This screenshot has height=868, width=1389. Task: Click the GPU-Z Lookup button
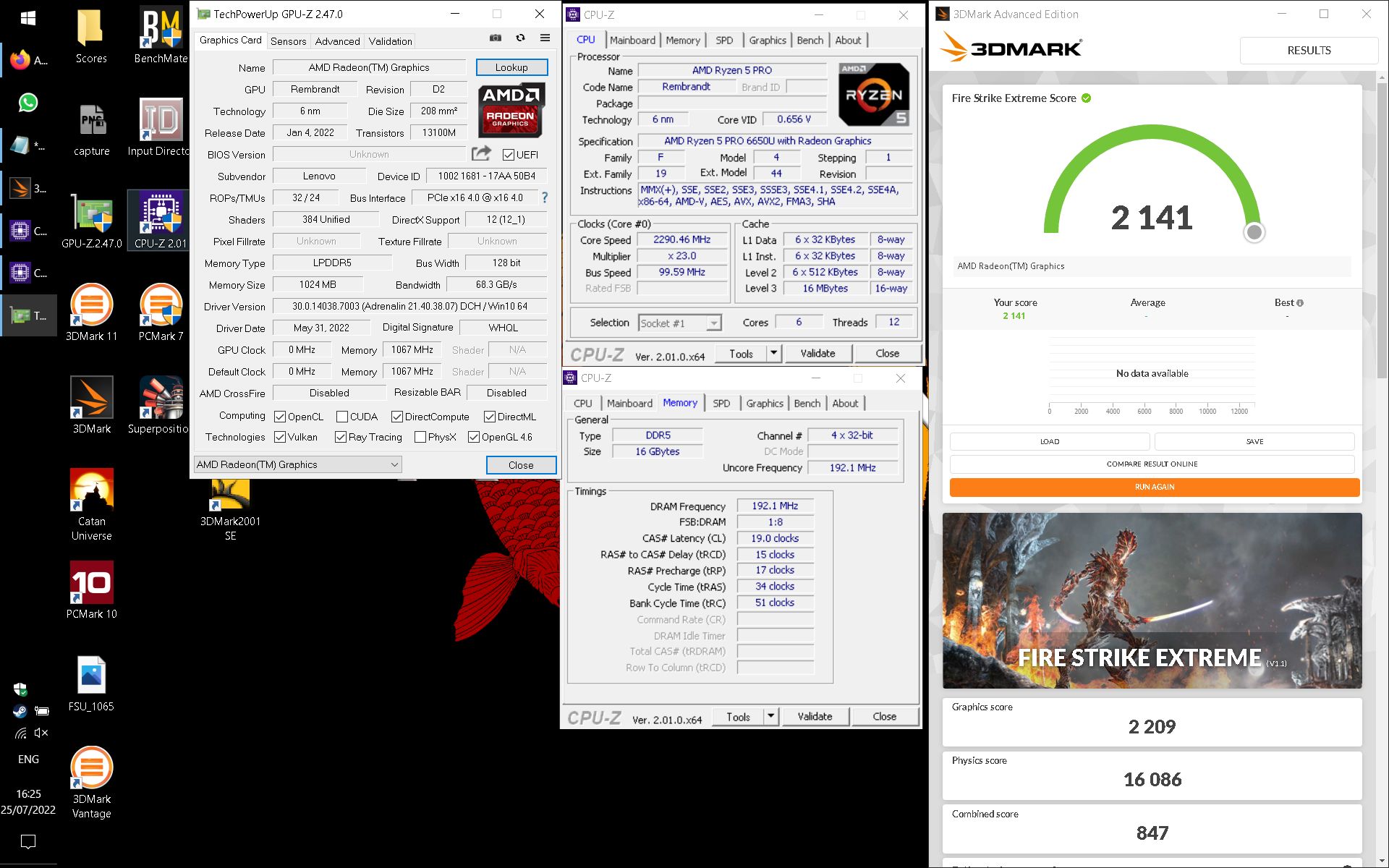point(511,67)
